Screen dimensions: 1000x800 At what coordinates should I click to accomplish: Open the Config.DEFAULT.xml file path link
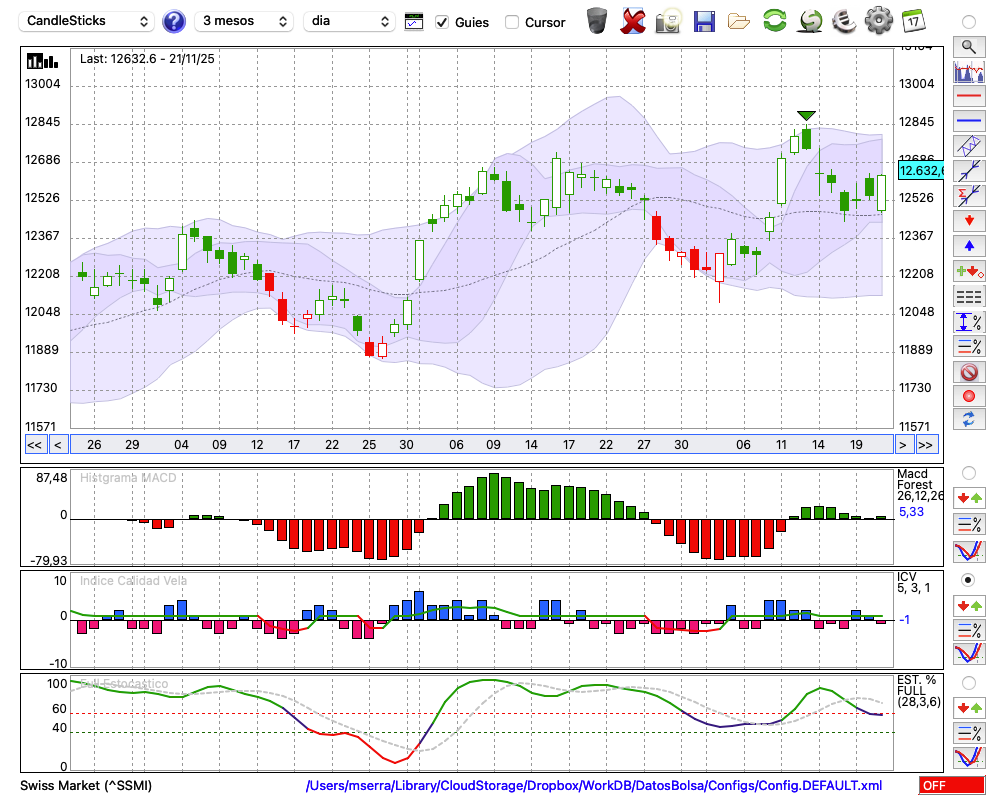pos(594,786)
